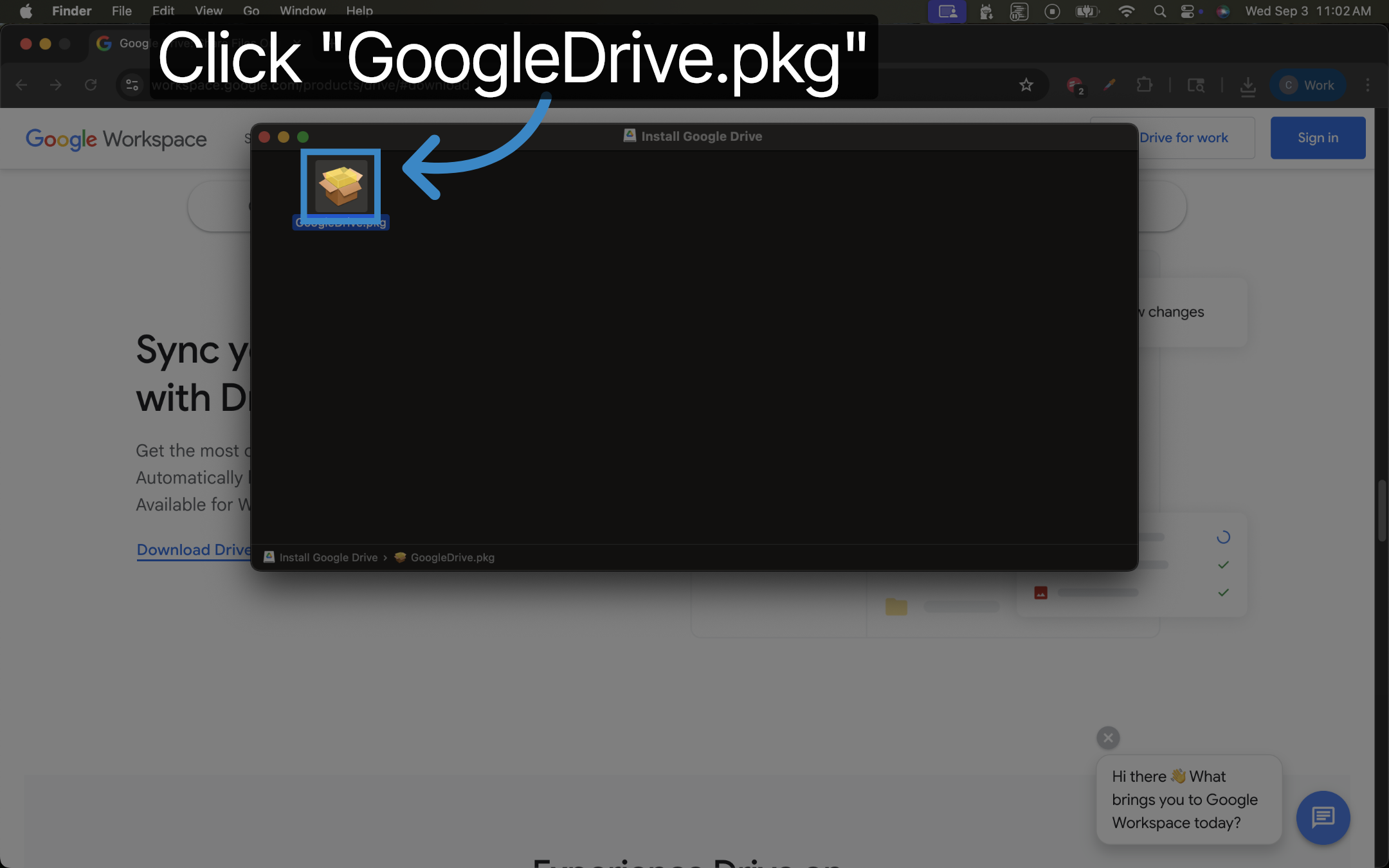
Task: Open Chrome three-dot menu
Action: (x=1368, y=85)
